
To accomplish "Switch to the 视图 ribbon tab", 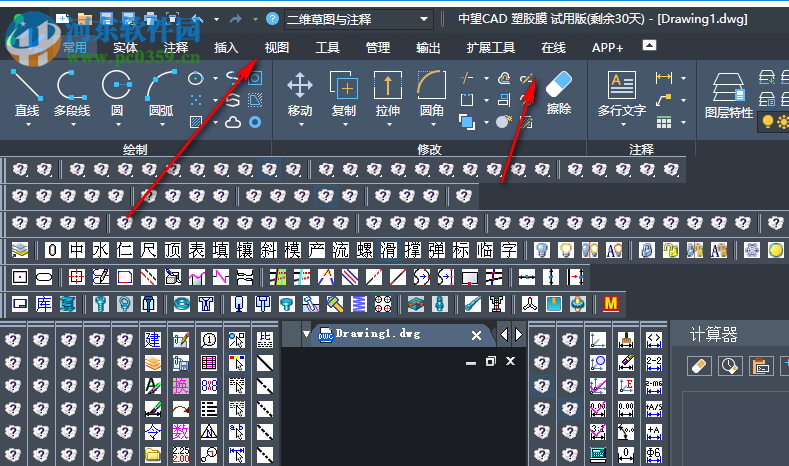I will (x=277, y=47).
